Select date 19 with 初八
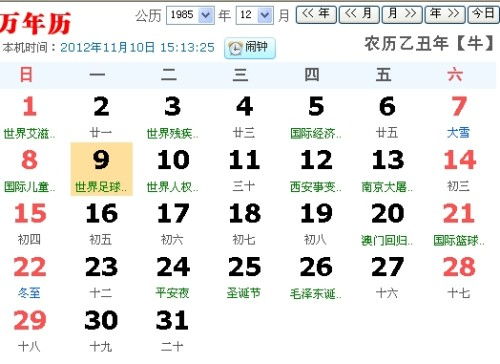This screenshot has height=364, width=500. tap(316, 223)
